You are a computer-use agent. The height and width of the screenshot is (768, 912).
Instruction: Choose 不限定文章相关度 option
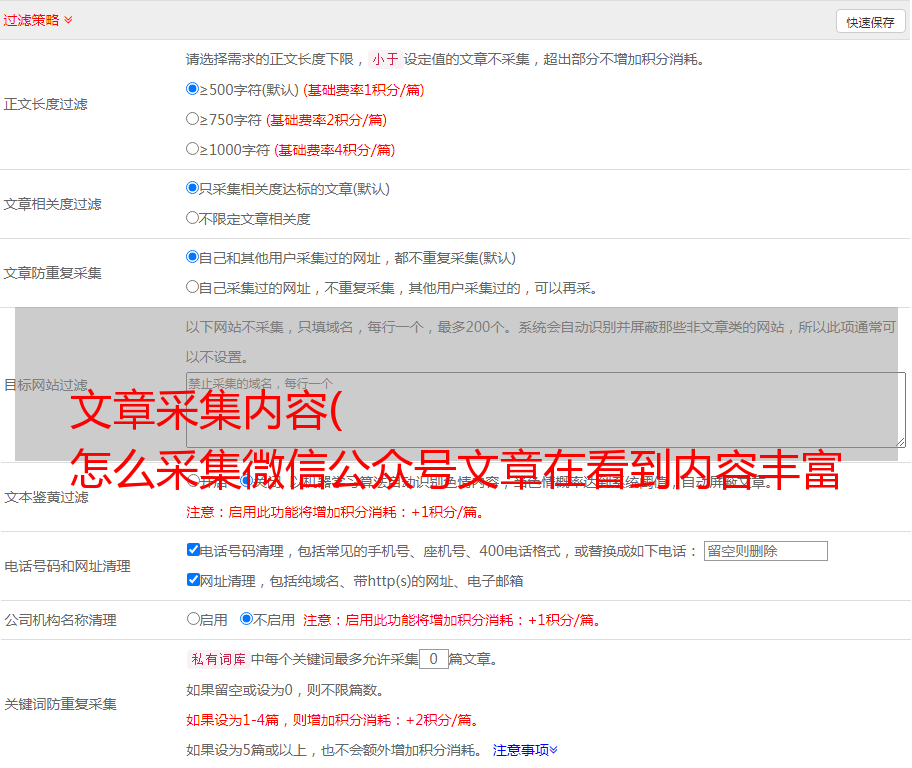(193, 218)
